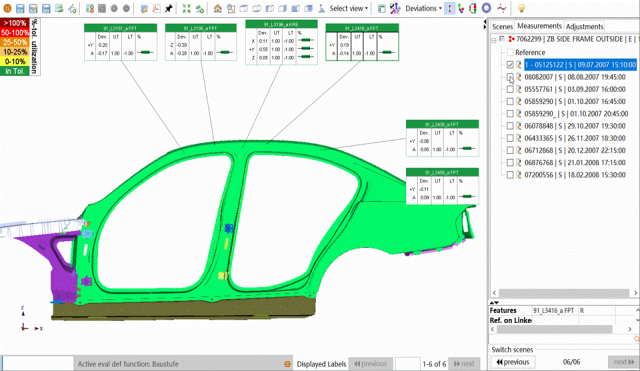Viewport: 640px width, 371px height.
Task: Click the 10-25% legend swatch
Action: [15, 52]
